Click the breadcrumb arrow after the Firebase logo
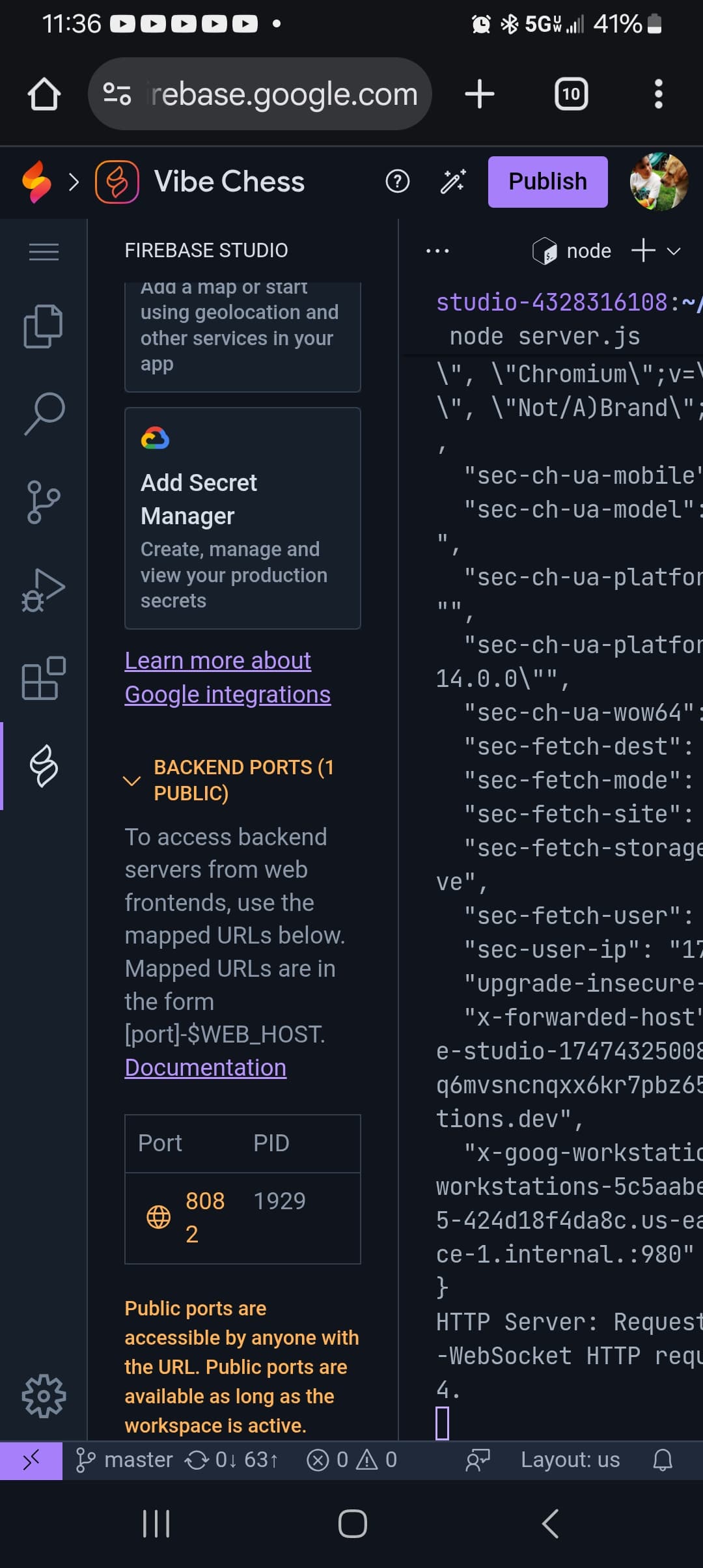 coord(74,182)
